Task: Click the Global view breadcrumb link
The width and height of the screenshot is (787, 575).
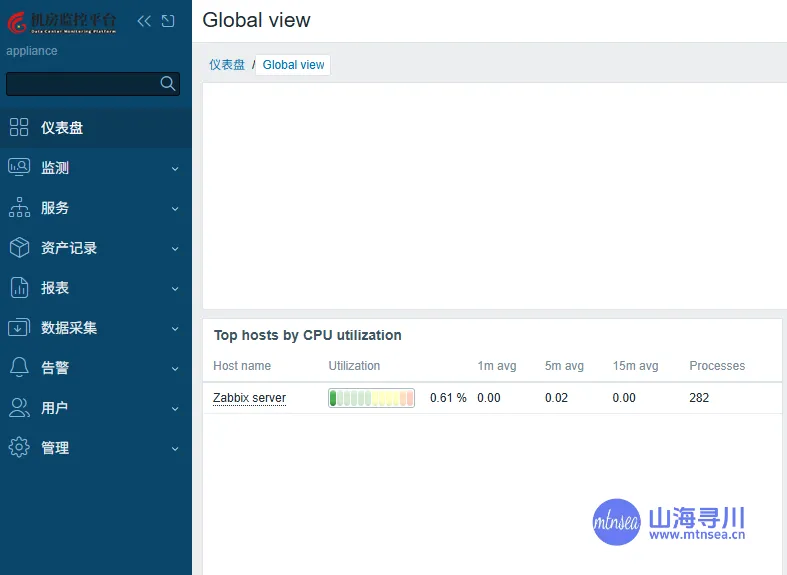Action: point(293,65)
